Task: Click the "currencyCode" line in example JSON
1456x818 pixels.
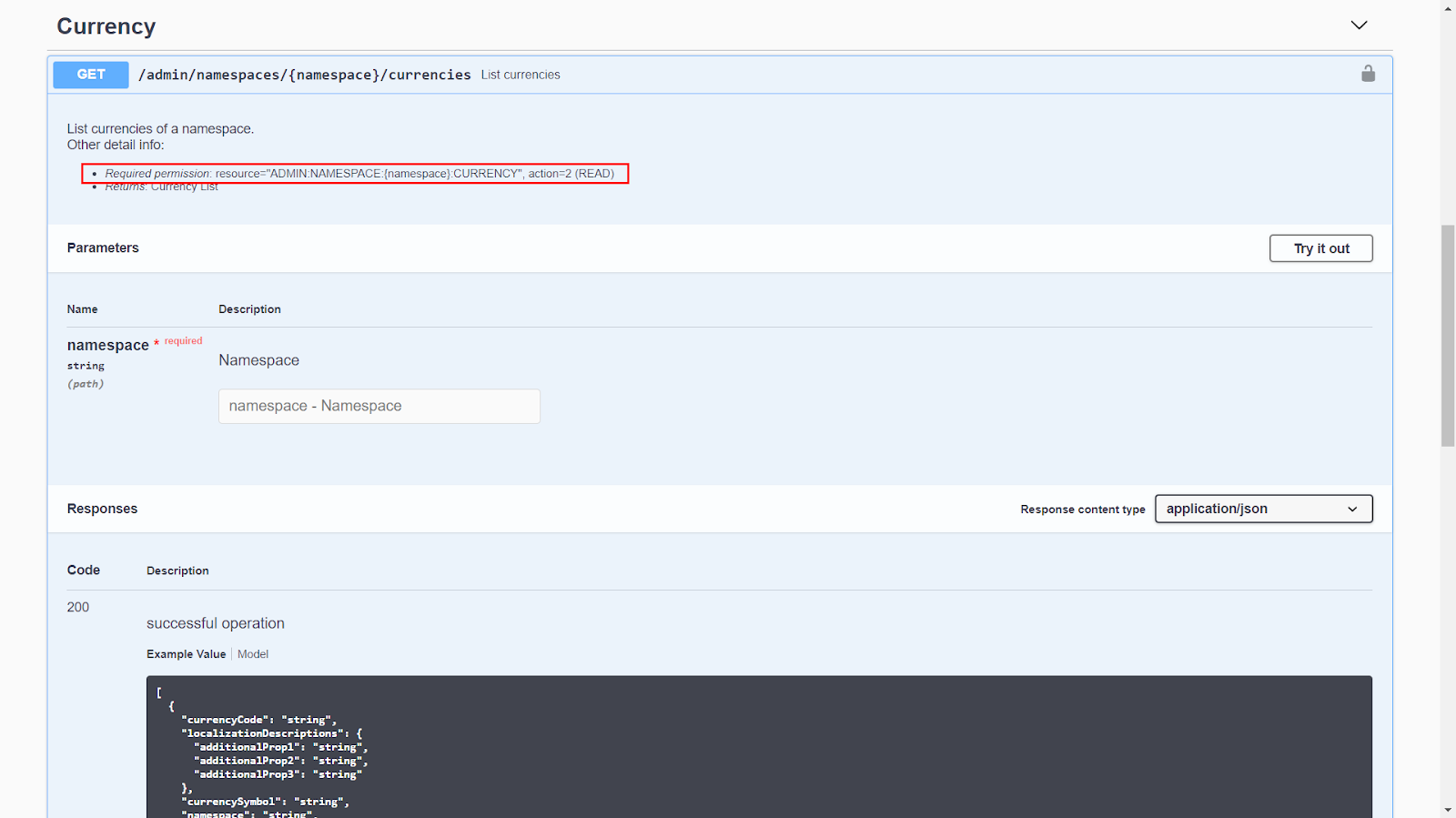Action: click(x=258, y=720)
